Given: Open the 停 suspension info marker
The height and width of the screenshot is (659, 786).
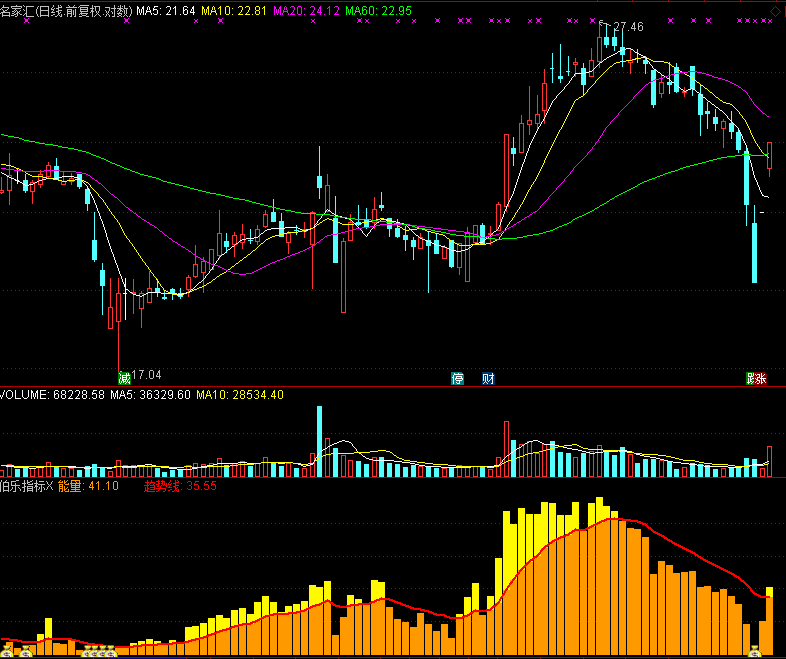Looking at the screenshot, I should coord(457,378).
